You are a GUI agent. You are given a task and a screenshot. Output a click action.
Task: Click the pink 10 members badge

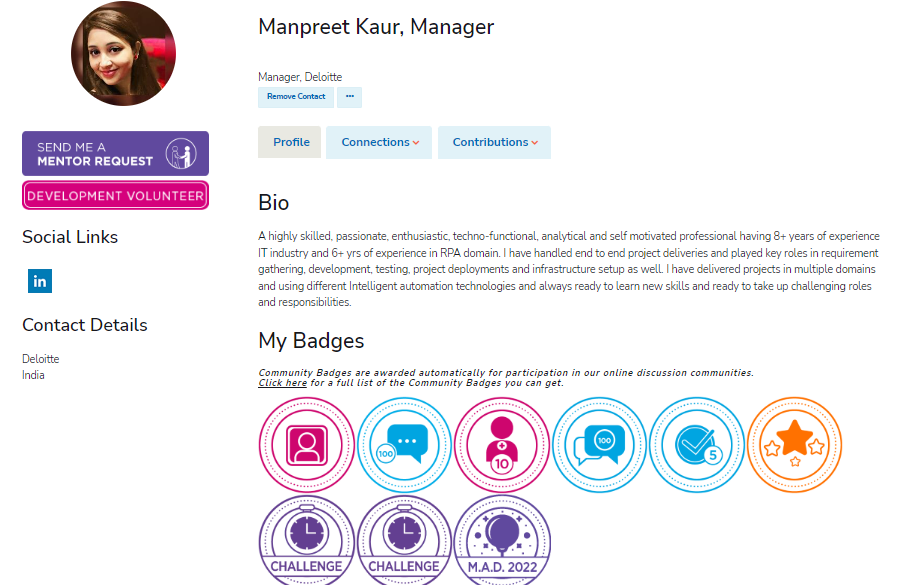502,445
